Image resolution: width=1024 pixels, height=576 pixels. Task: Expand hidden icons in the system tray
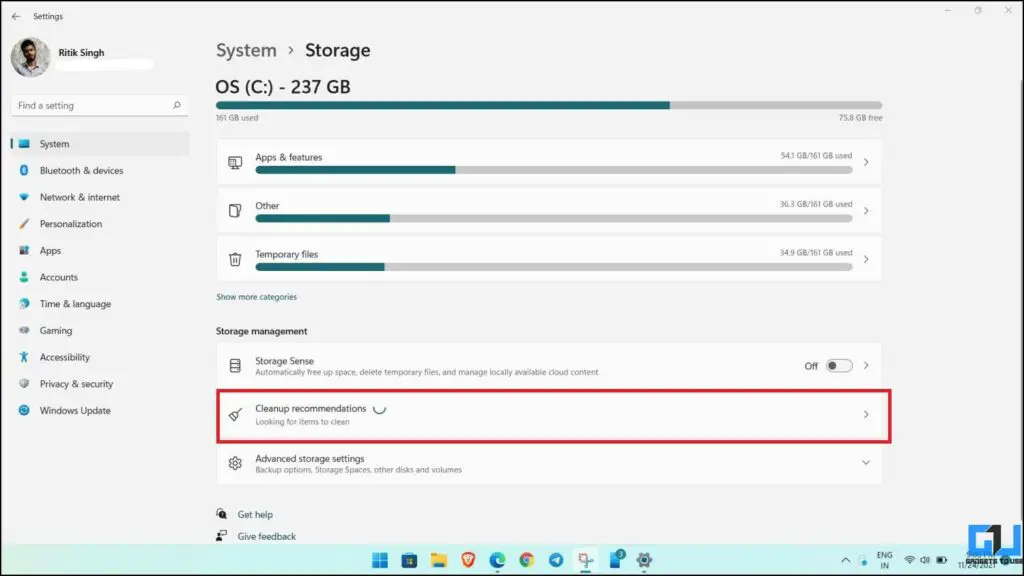845,560
